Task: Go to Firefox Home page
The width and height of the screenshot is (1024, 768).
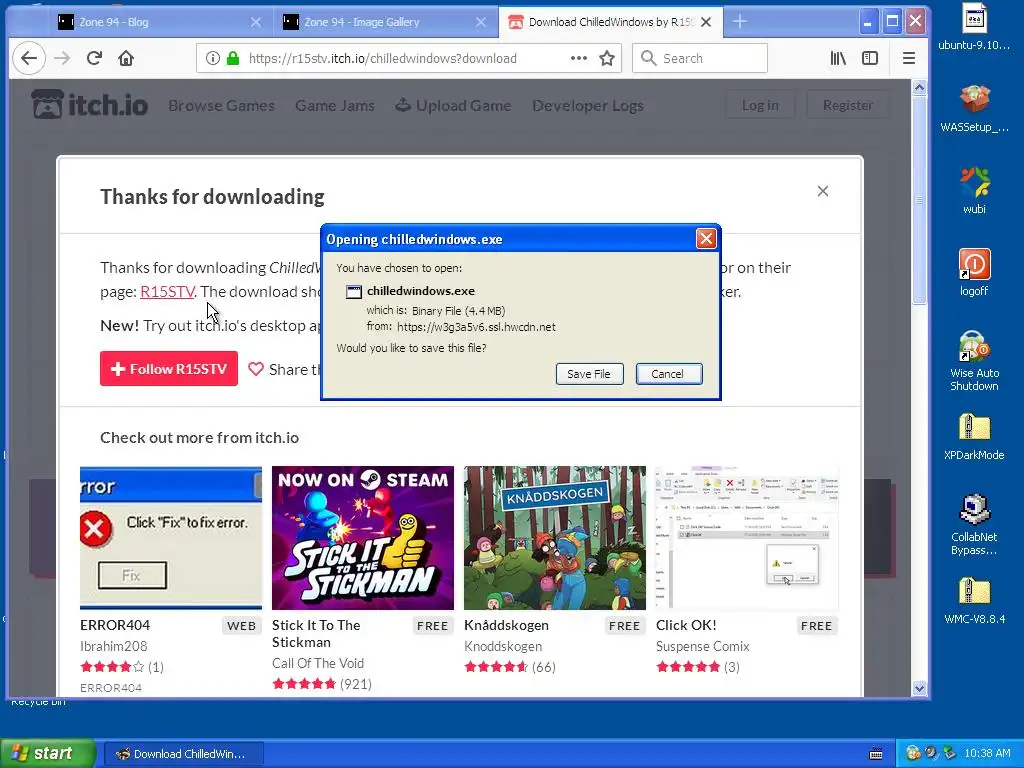Action: (x=126, y=58)
